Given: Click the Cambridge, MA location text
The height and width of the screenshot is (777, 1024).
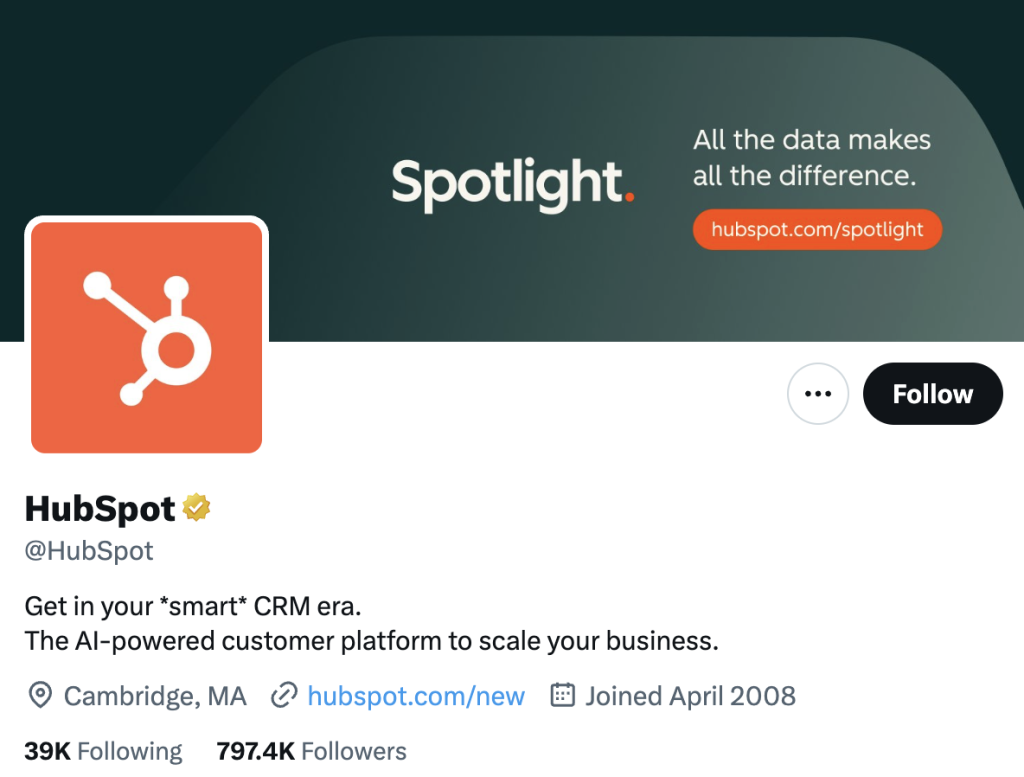Looking at the screenshot, I should tap(155, 696).
